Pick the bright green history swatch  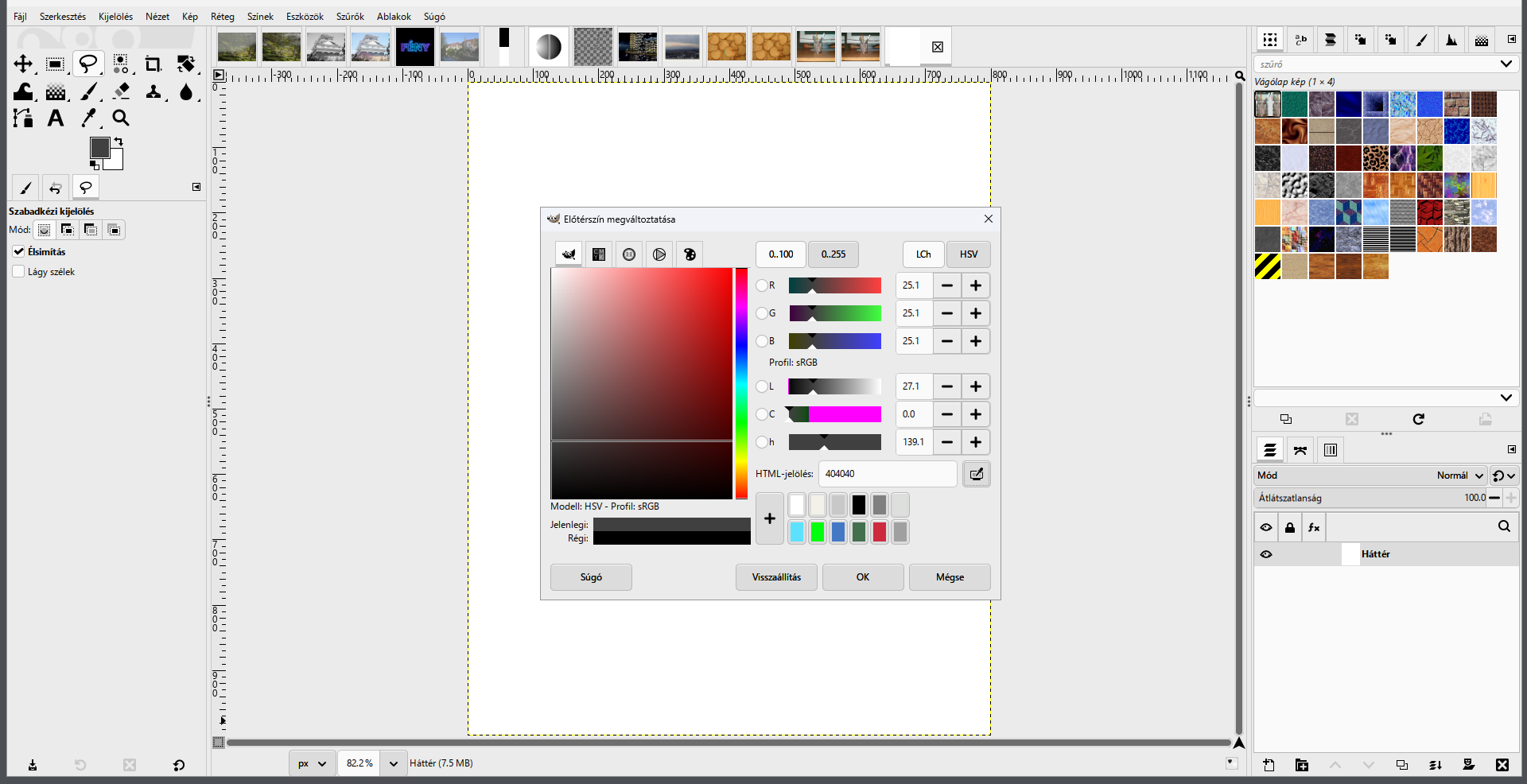tap(818, 532)
